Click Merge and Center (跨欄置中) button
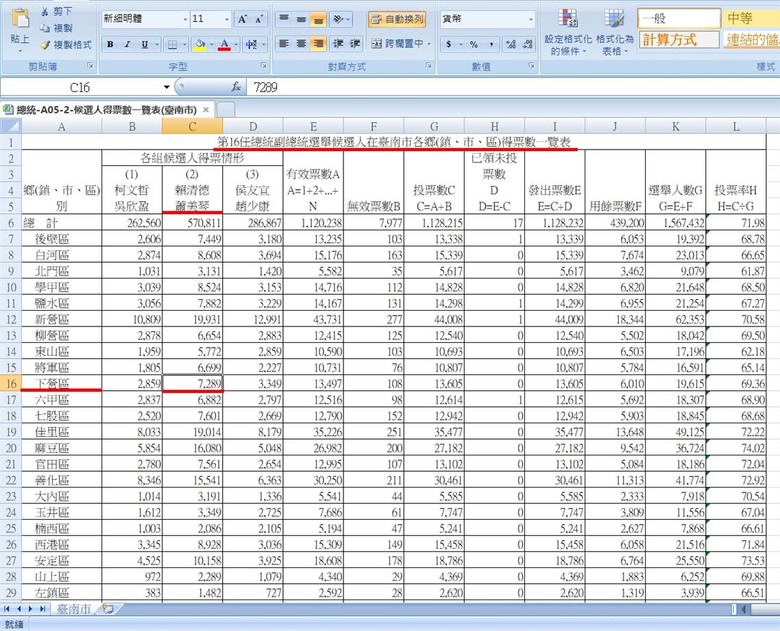Screen dimensions: 780x631 click(396, 44)
